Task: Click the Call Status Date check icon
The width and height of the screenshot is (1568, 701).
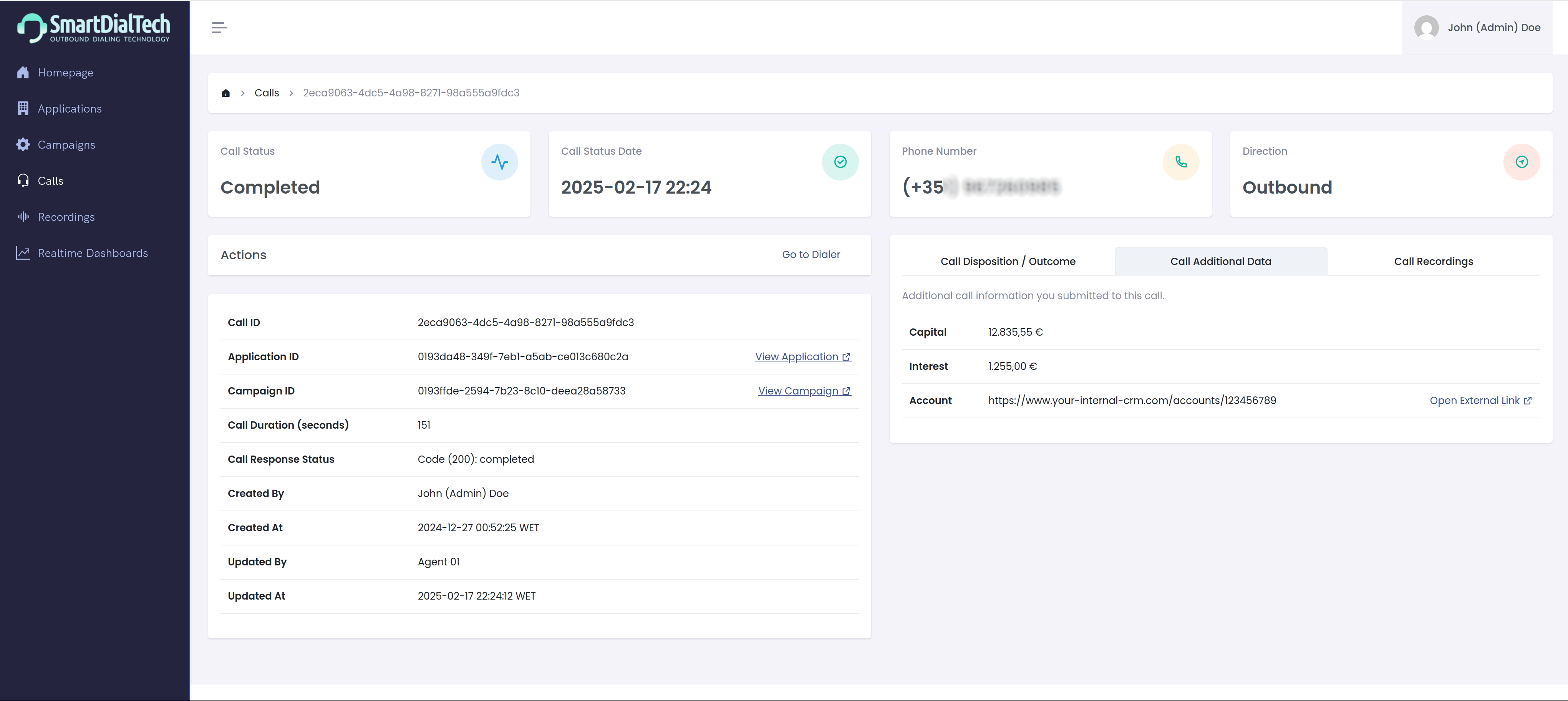Action: coord(840,162)
